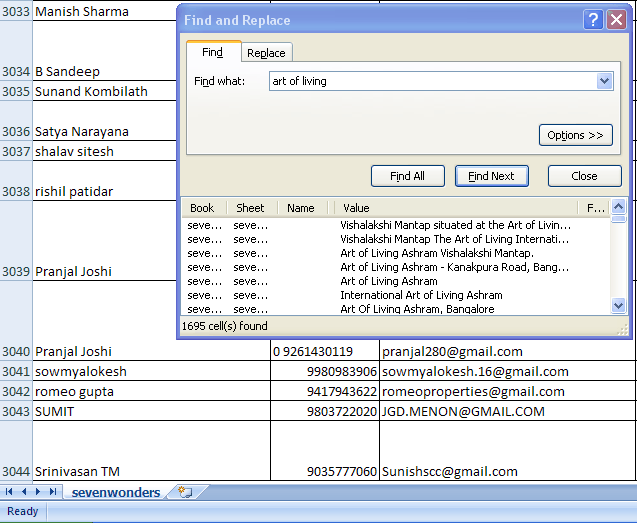Click the results list scroll-up arrow
Screen dimensions: 637x523
[619, 207]
